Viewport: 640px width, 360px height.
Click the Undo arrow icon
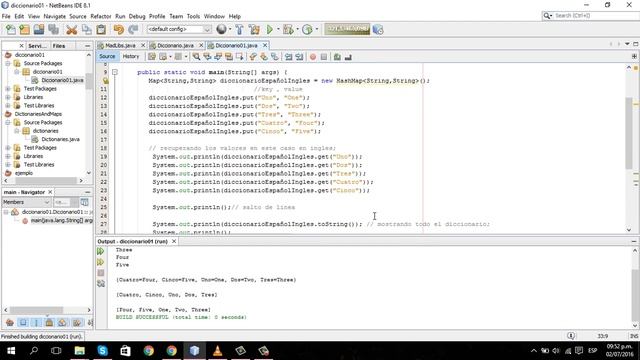tap(118, 29)
